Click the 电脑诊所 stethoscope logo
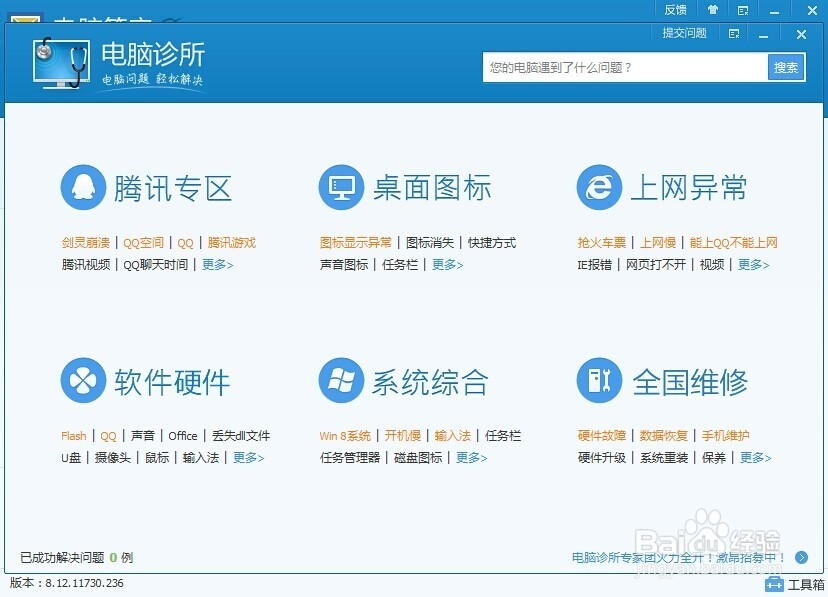This screenshot has width=828, height=597. click(60, 63)
